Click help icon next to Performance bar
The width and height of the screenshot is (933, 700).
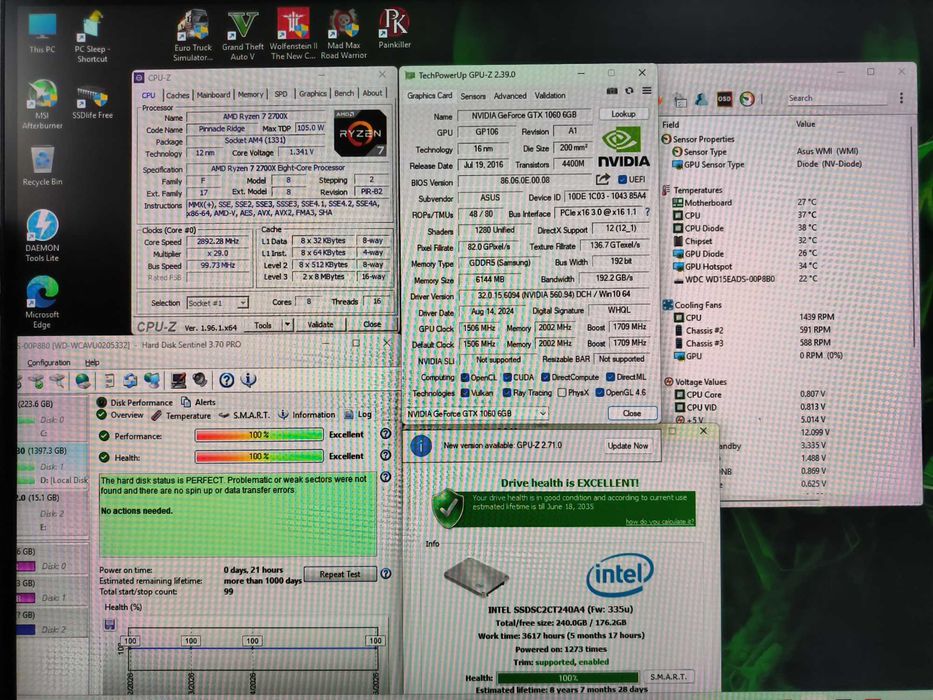[x=386, y=434]
